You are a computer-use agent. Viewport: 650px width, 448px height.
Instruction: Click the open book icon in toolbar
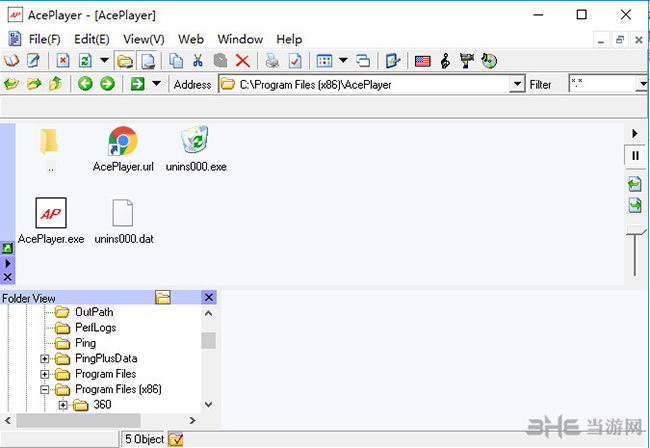[11, 61]
